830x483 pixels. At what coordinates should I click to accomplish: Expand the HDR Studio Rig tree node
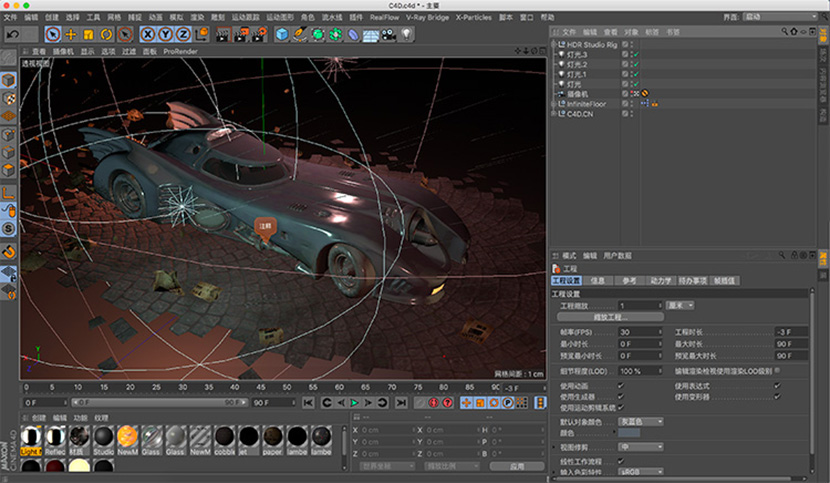click(x=554, y=44)
